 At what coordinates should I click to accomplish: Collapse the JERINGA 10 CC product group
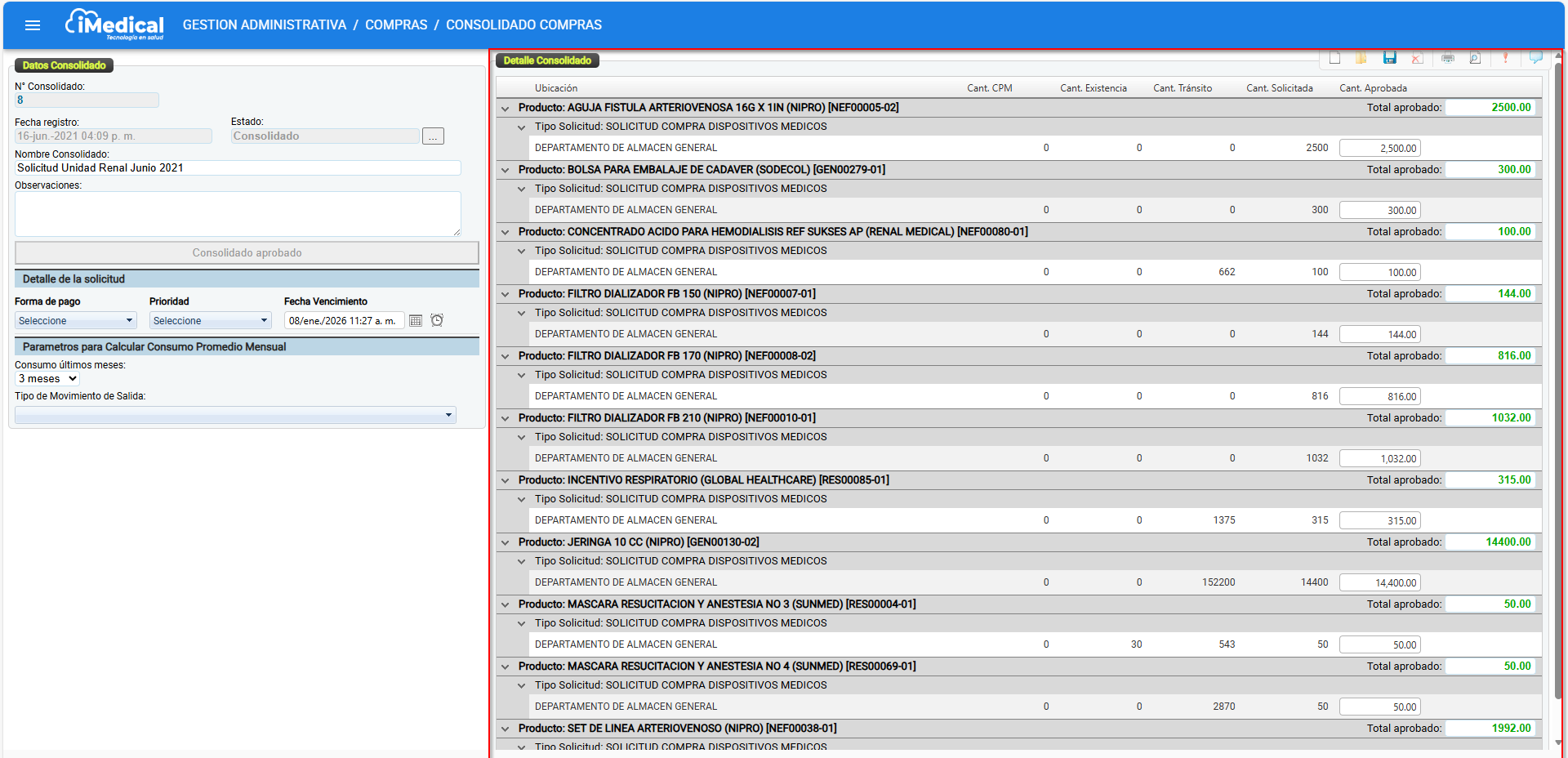coord(506,542)
